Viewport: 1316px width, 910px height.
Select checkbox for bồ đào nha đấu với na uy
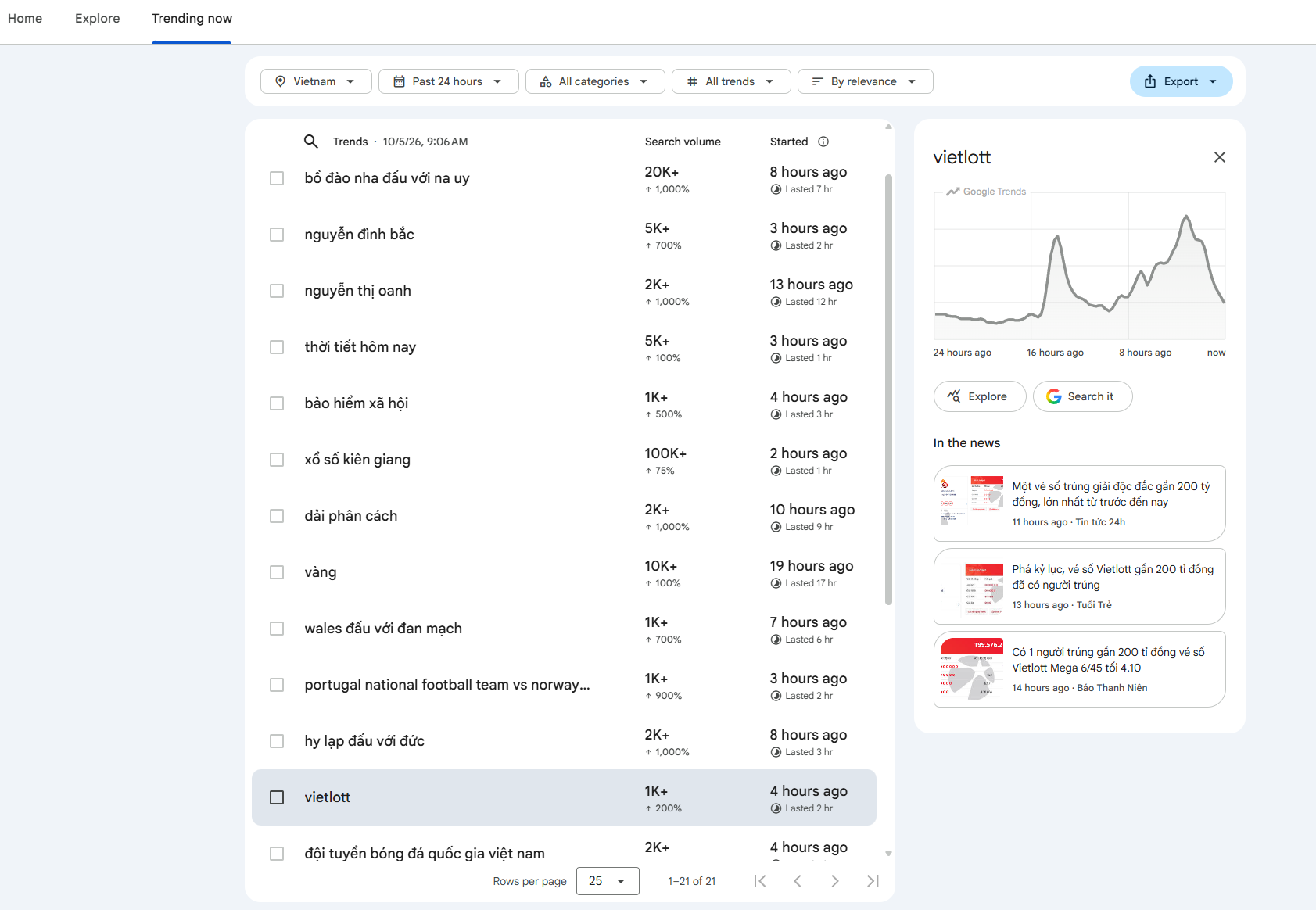277,178
